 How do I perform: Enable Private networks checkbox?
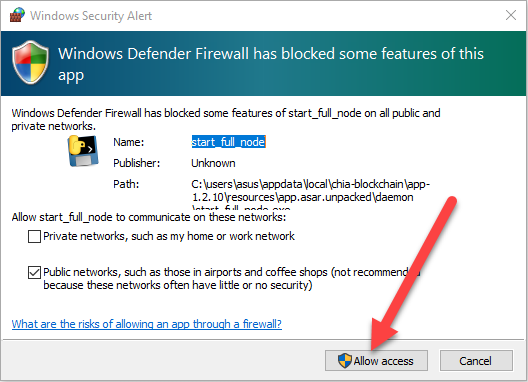pyautogui.click(x=34, y=236)
